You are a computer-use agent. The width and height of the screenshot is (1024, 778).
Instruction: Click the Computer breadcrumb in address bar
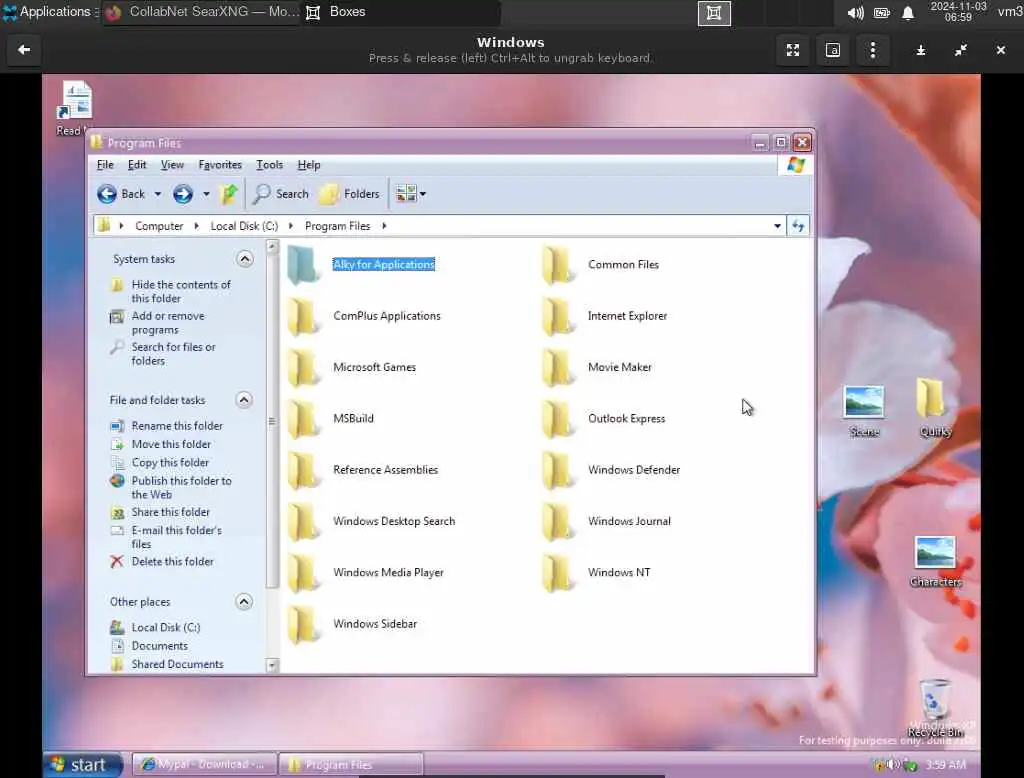tap(159, 226)
